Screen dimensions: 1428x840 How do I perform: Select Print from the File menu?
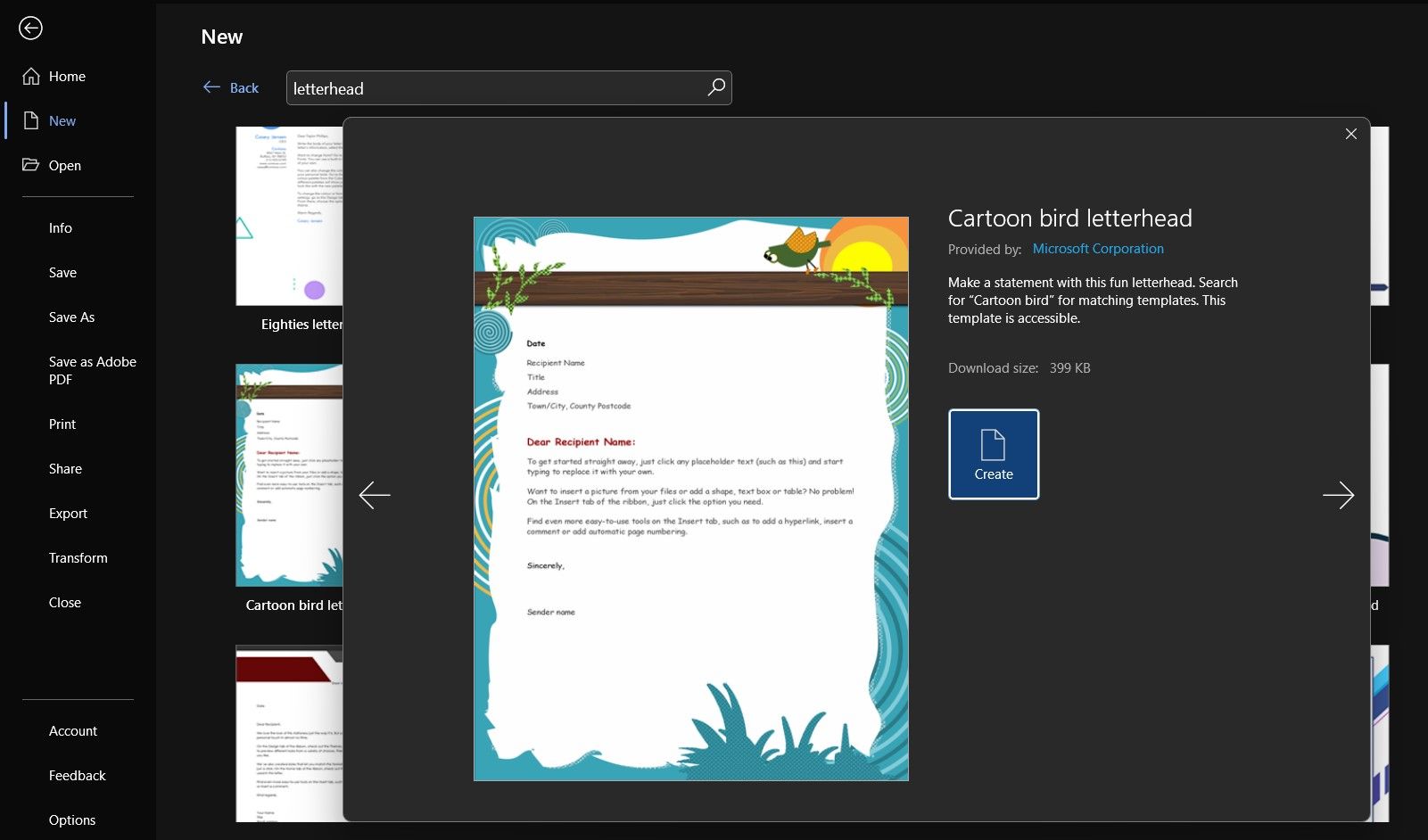pos(62,424)
